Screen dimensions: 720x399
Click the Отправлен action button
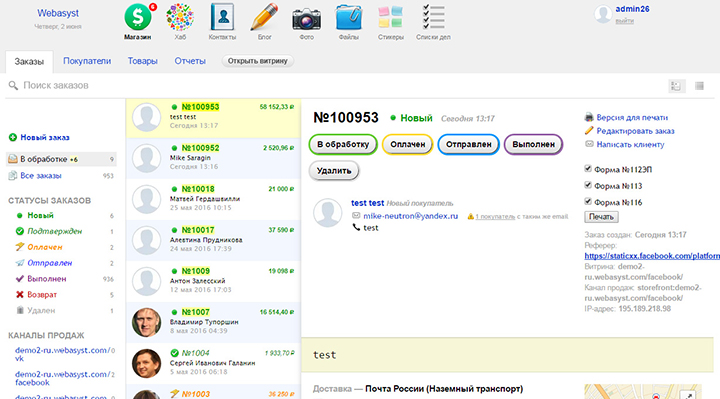point(468,144)
